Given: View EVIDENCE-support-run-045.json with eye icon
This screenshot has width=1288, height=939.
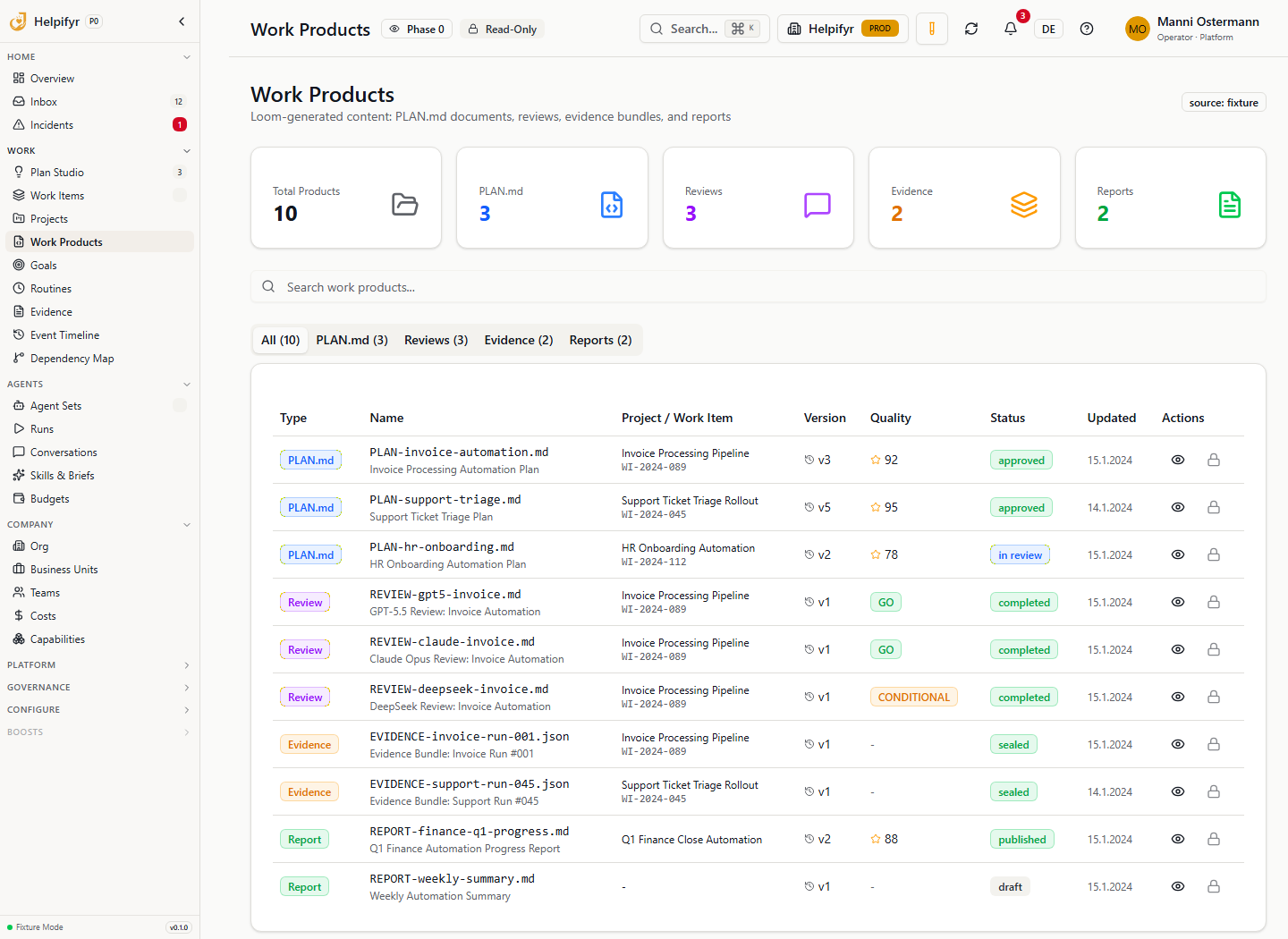Looking at the screenshot, I should click(1178, 791).
